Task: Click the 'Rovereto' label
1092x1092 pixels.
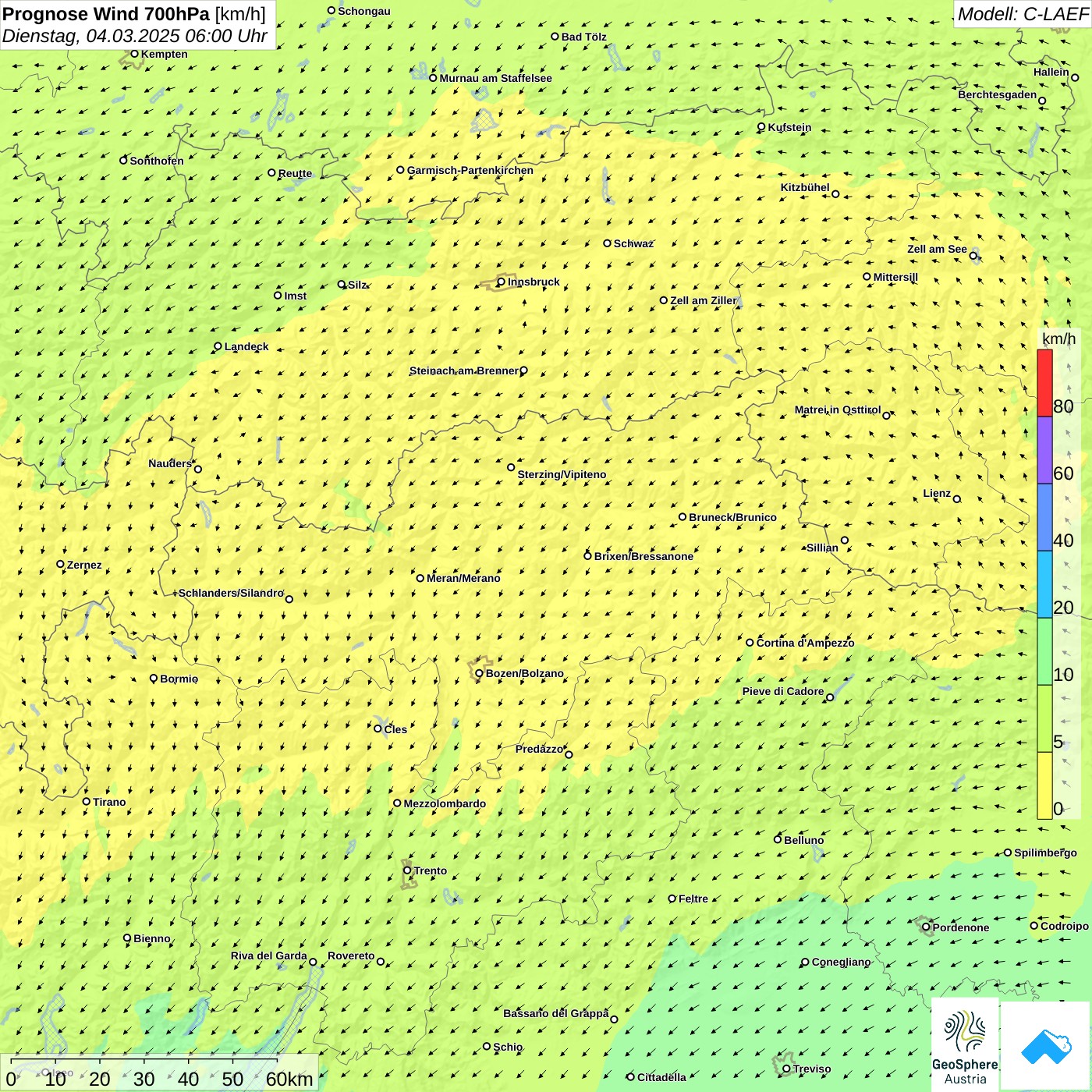Action: pyautogui.click(x=352, y=955)
